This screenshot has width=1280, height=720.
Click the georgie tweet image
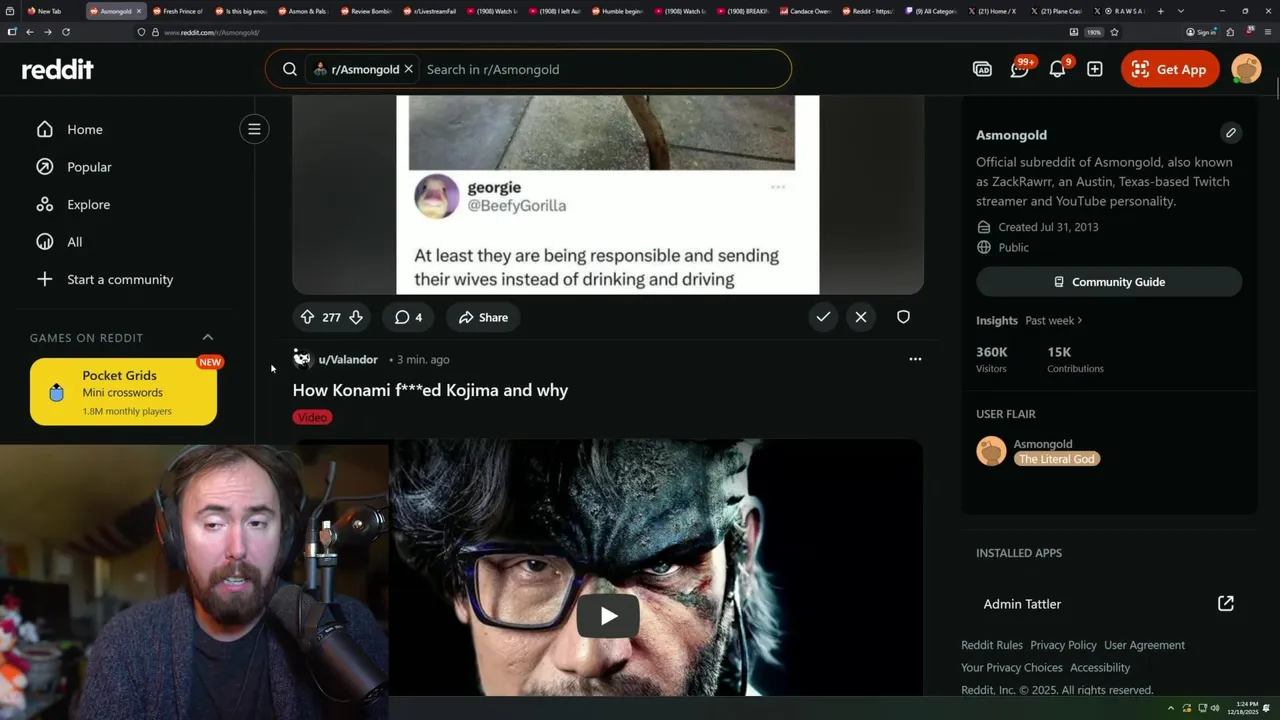[607, 195]
